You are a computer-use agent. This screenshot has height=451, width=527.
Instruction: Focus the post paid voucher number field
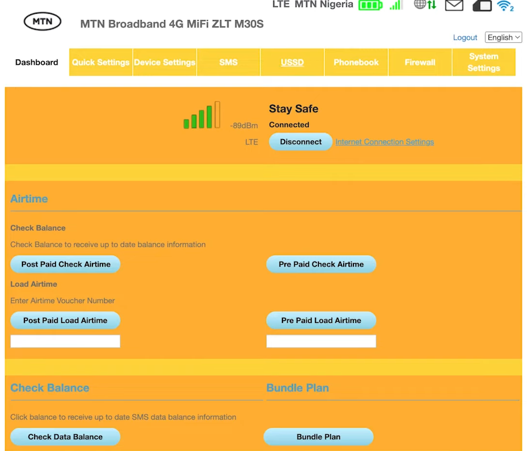point(65,341)
